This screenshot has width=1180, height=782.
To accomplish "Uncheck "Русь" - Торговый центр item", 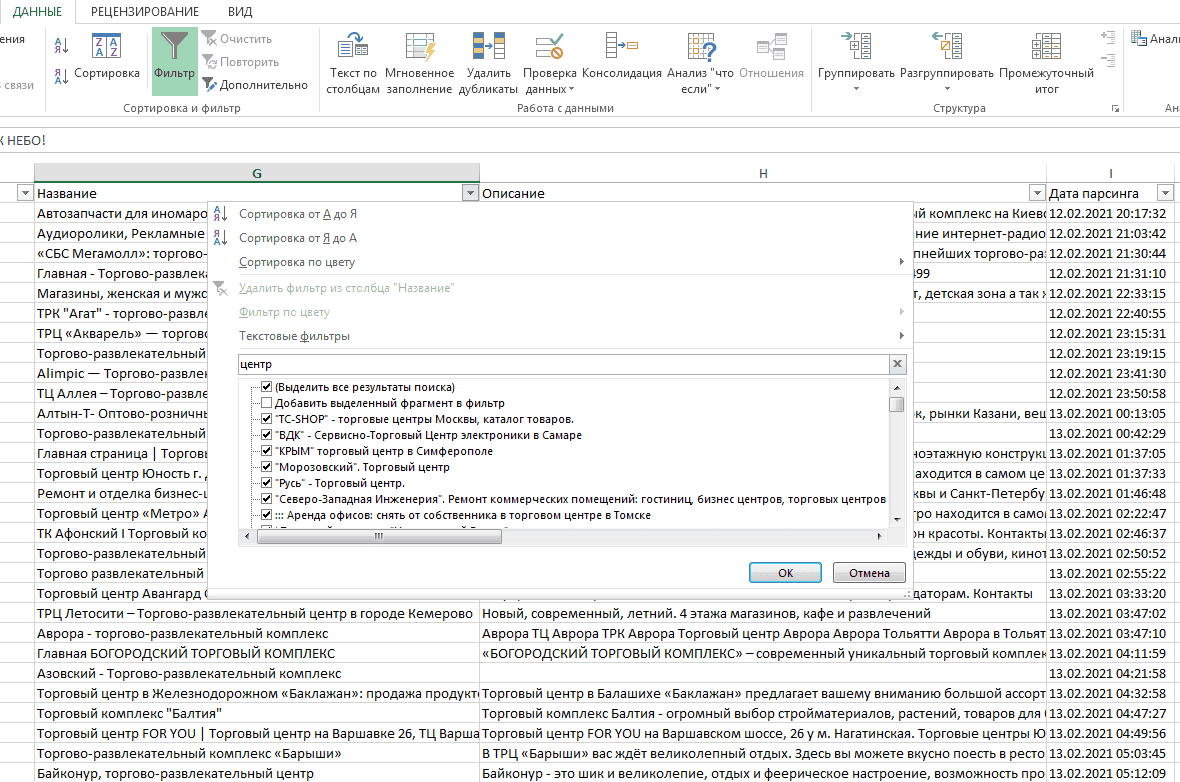I will 266,483.
